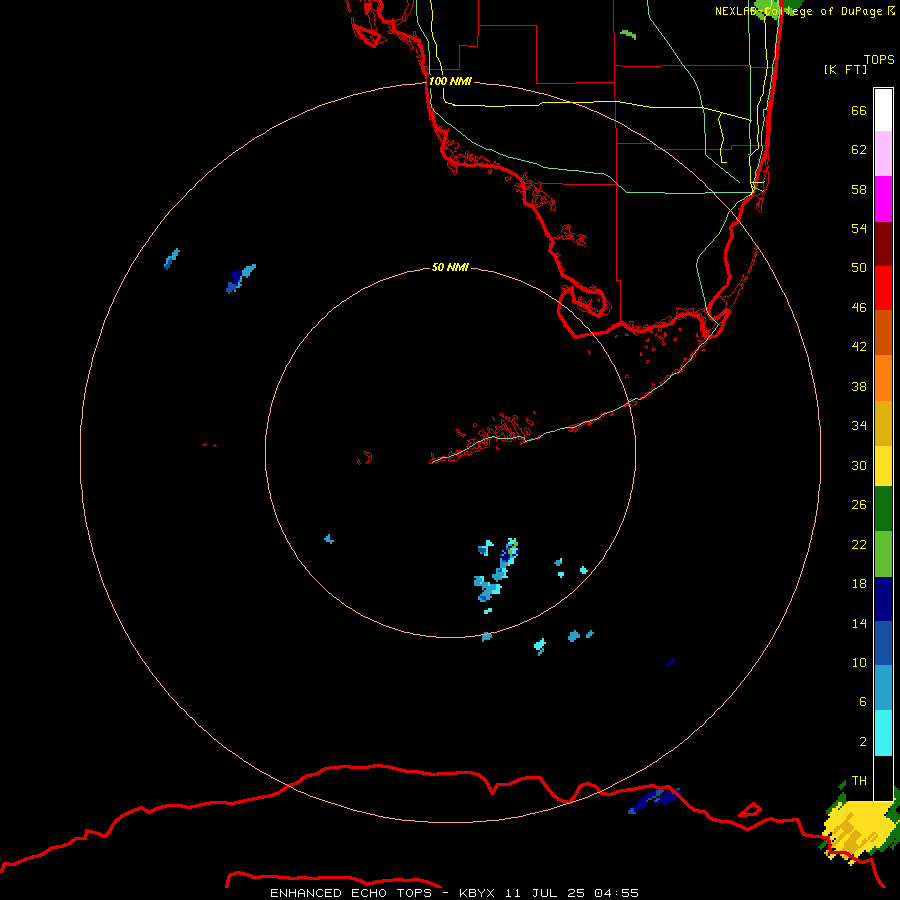Click the legend value "26"
Viewport: 900px width, 900px height.
(x=859, y=505)
